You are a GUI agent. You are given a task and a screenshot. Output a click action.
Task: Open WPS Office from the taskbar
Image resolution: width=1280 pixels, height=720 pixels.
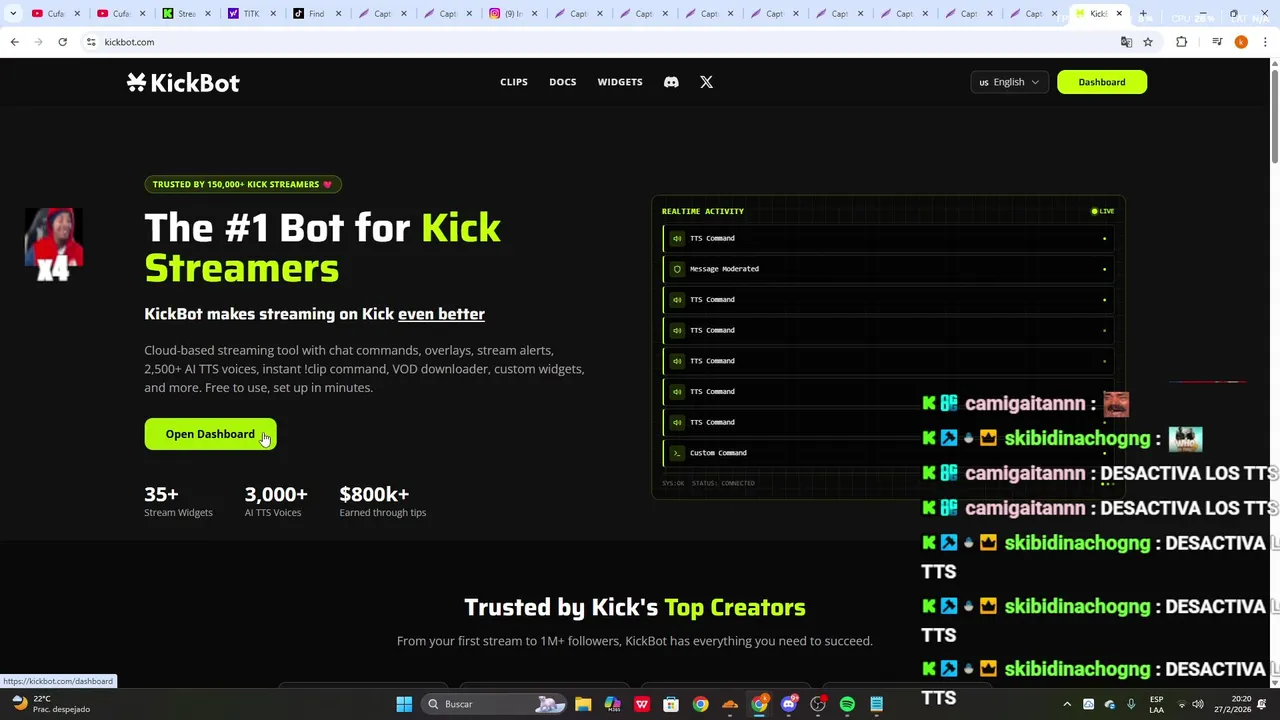coord(642,704)
